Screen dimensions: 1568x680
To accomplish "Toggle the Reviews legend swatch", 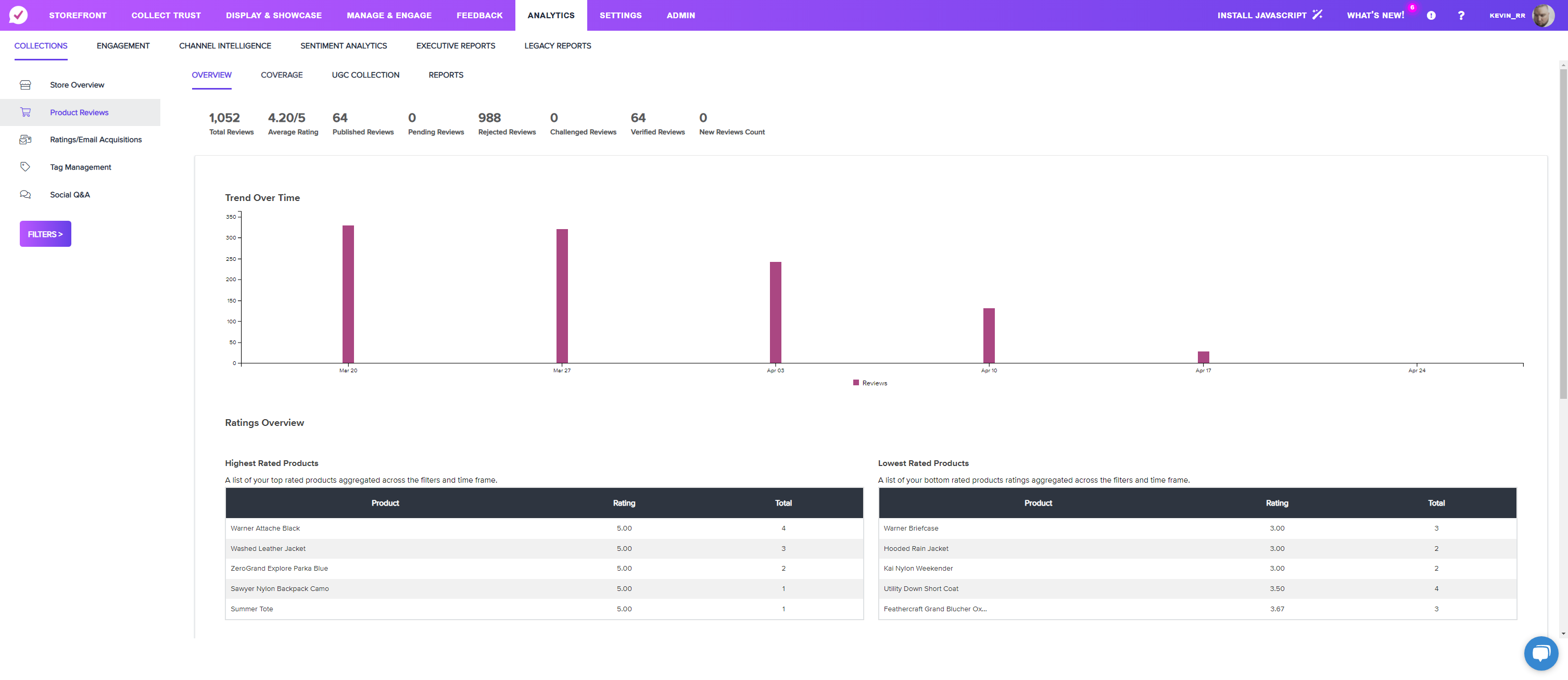I will click(x=856, y=382).
